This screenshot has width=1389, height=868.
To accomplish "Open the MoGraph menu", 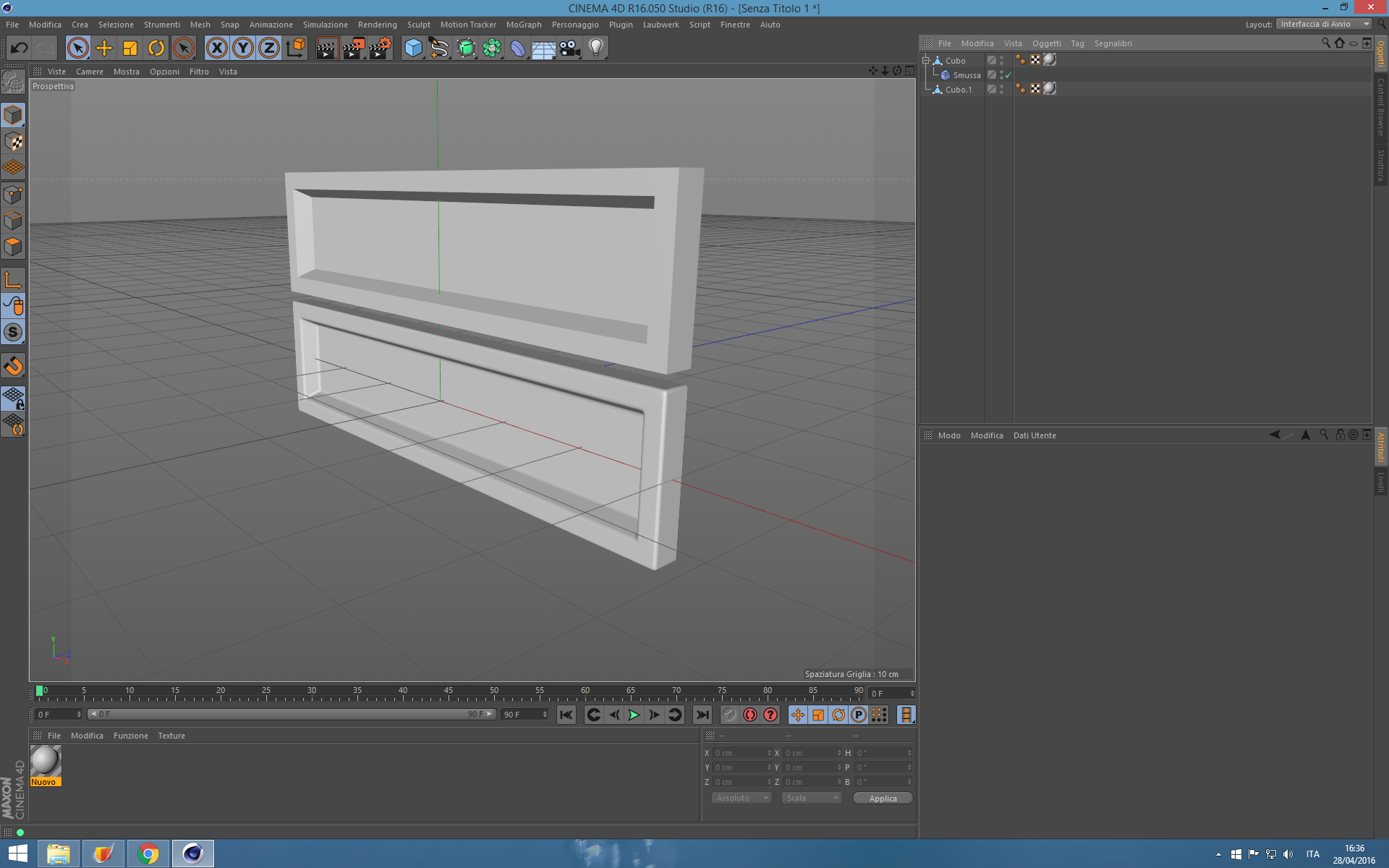I will pos(523,25).
